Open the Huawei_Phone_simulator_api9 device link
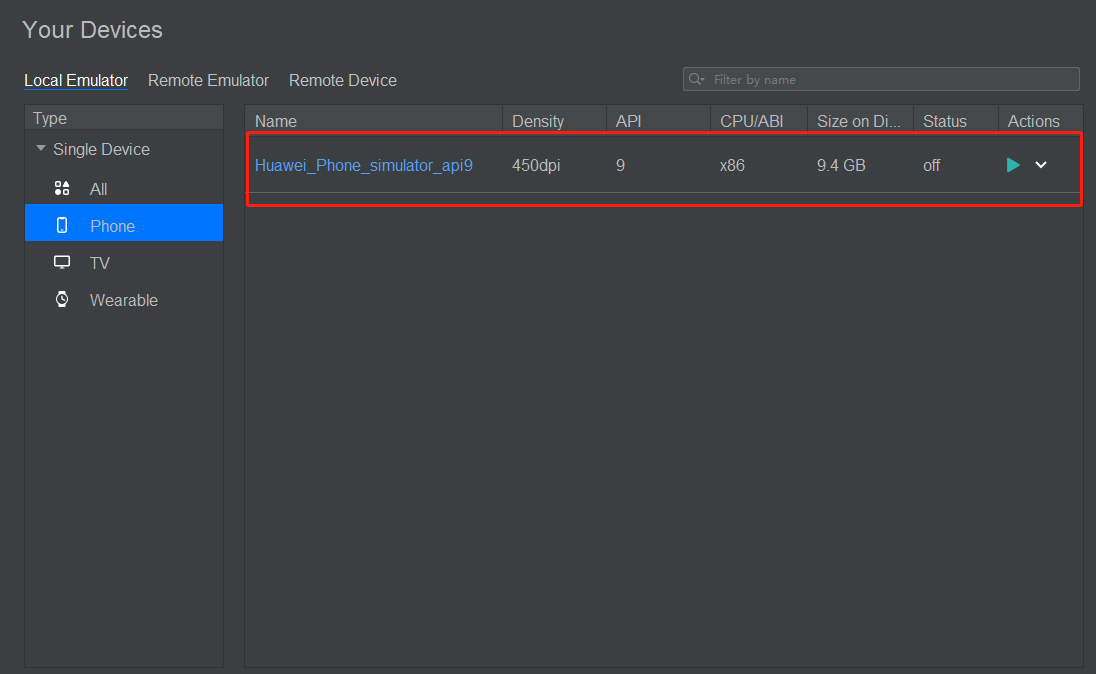The image size is (1096, 674). coord(363,165)
